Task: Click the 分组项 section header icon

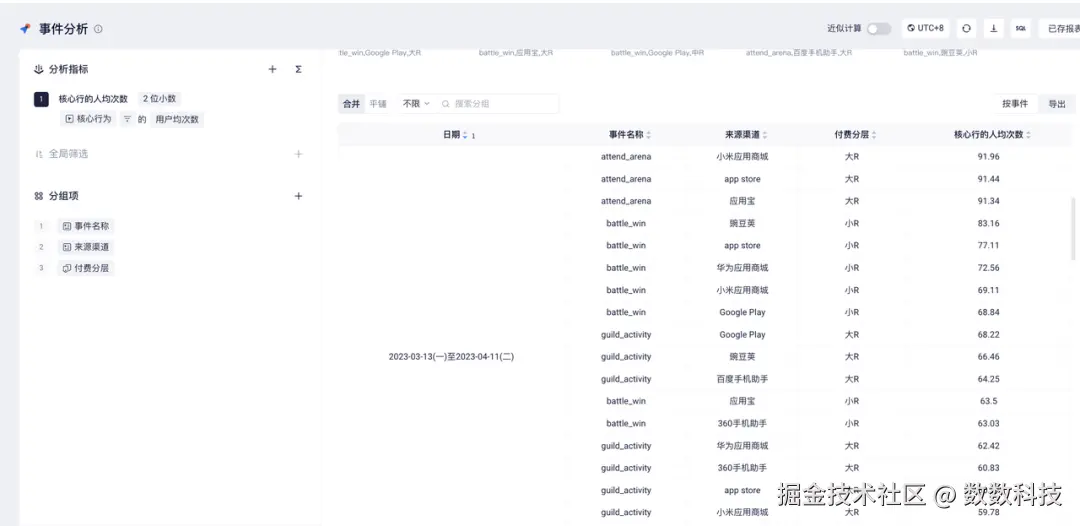Action: click(x=39, y=196)
